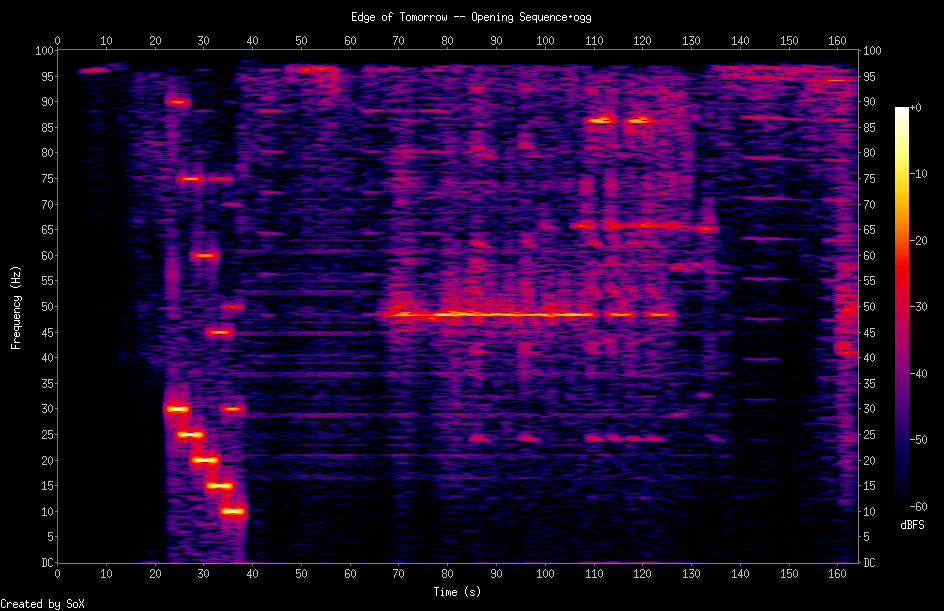944x611 pixels.
Task: Click the "Frequency (Hz)" axis label
Action: [16, 308]
